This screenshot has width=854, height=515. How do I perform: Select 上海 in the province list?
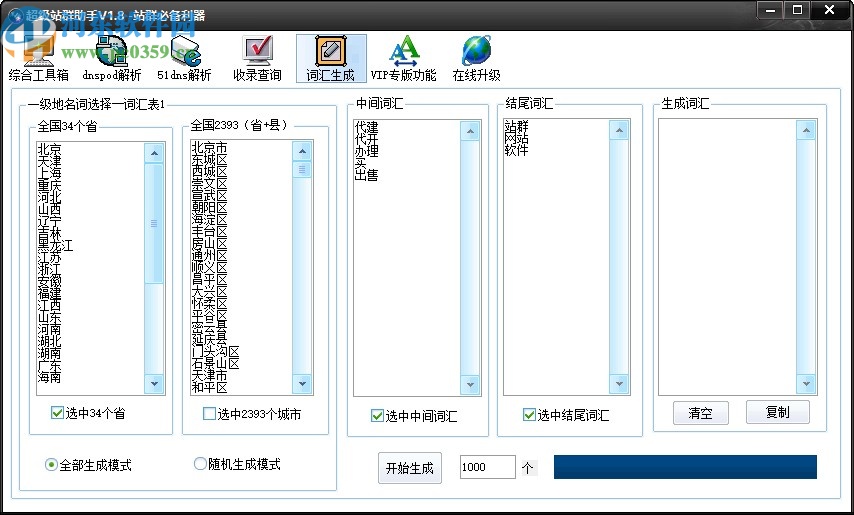click(49, 173)
